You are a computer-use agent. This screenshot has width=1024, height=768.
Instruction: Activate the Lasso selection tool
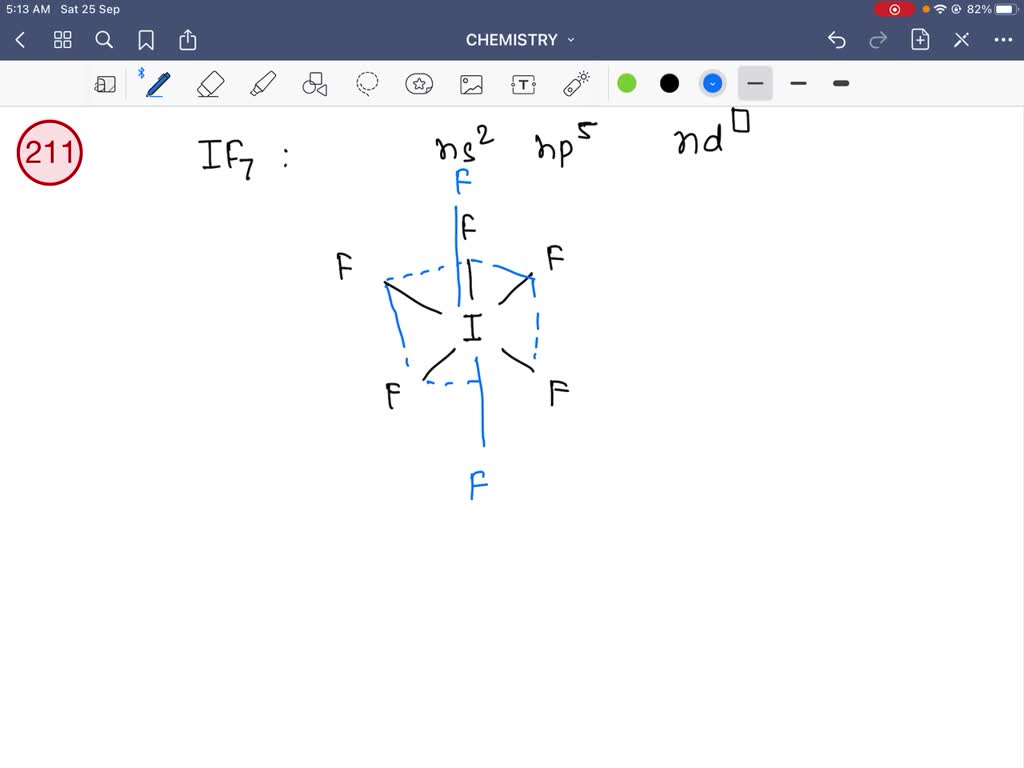coord(366,84)
